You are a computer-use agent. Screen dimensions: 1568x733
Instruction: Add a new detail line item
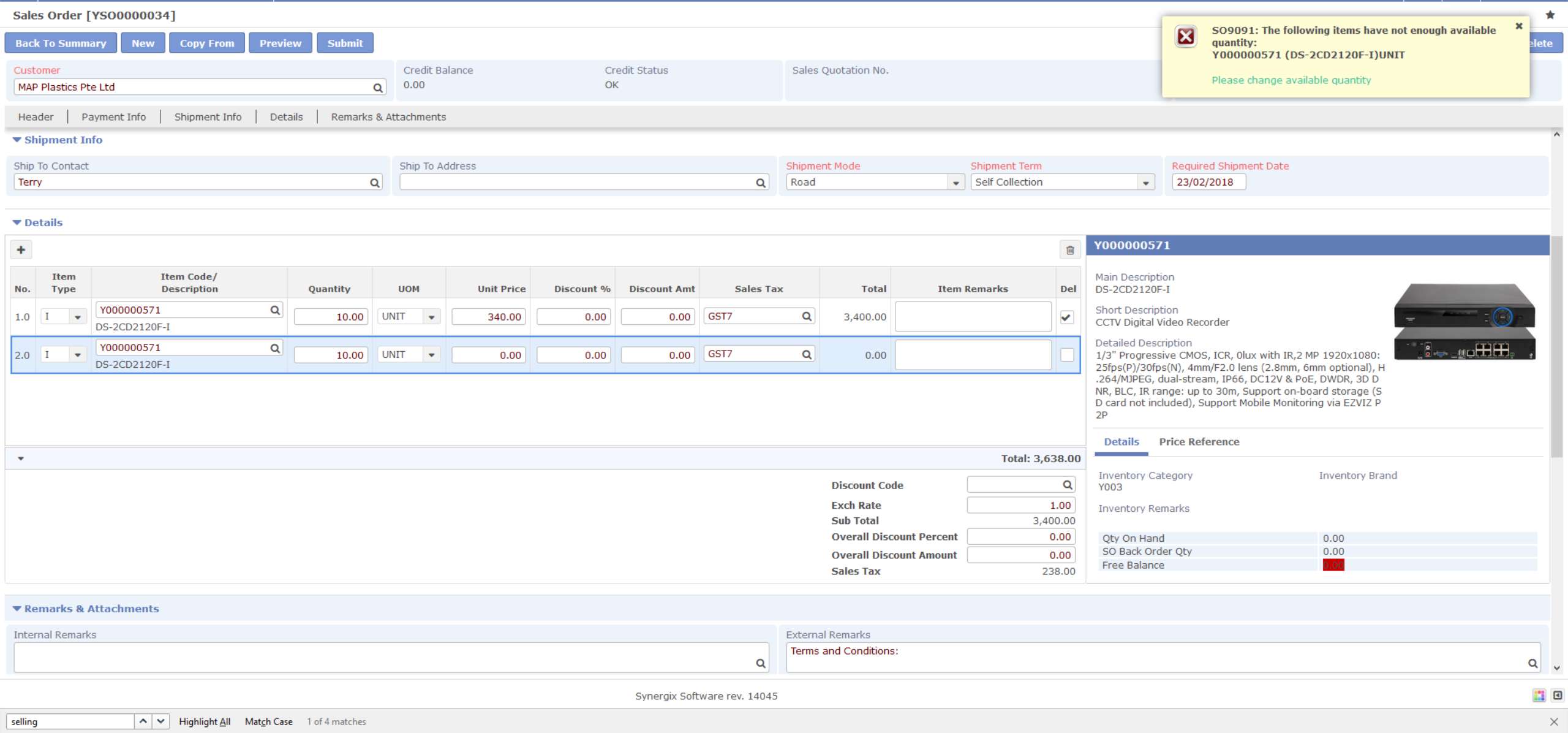[x=21, y=249]
